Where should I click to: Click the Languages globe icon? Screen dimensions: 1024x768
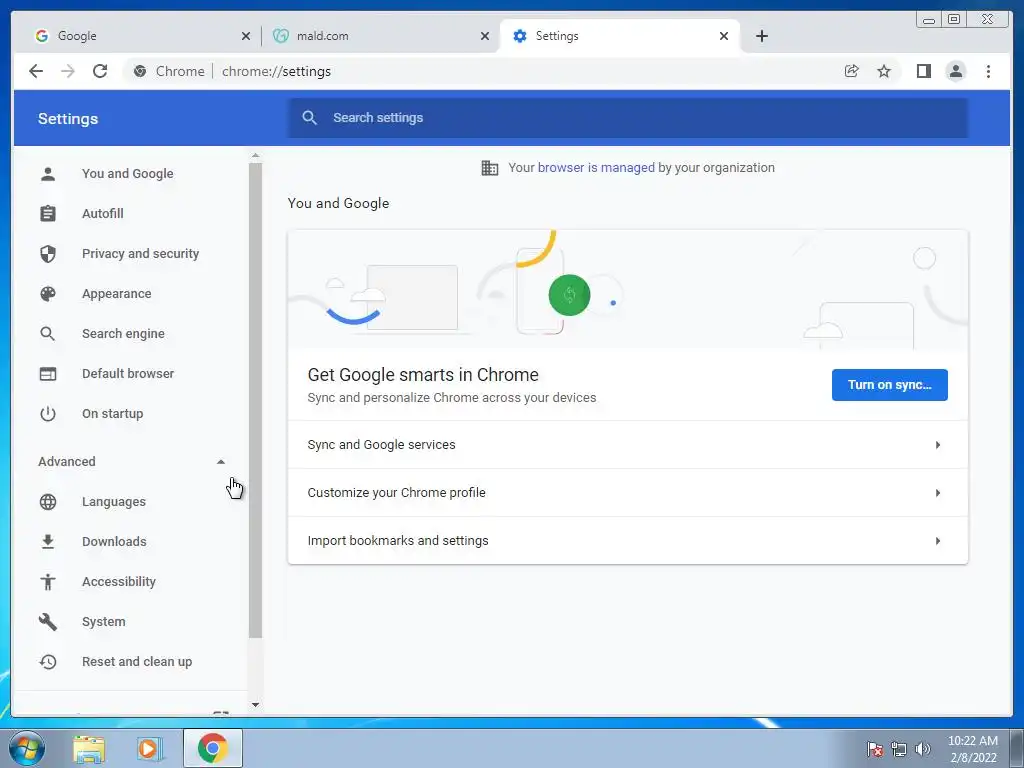pyautogui.click(x=48, y=502)
